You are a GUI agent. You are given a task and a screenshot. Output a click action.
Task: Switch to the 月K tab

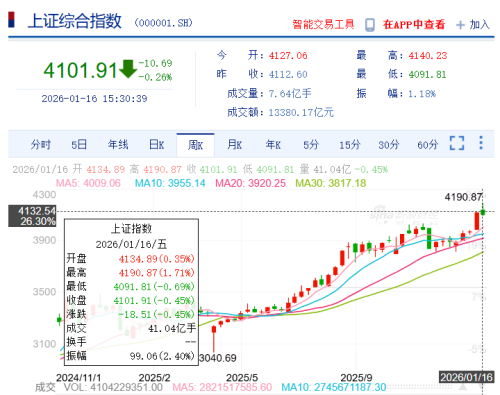[x=234, y=145]
